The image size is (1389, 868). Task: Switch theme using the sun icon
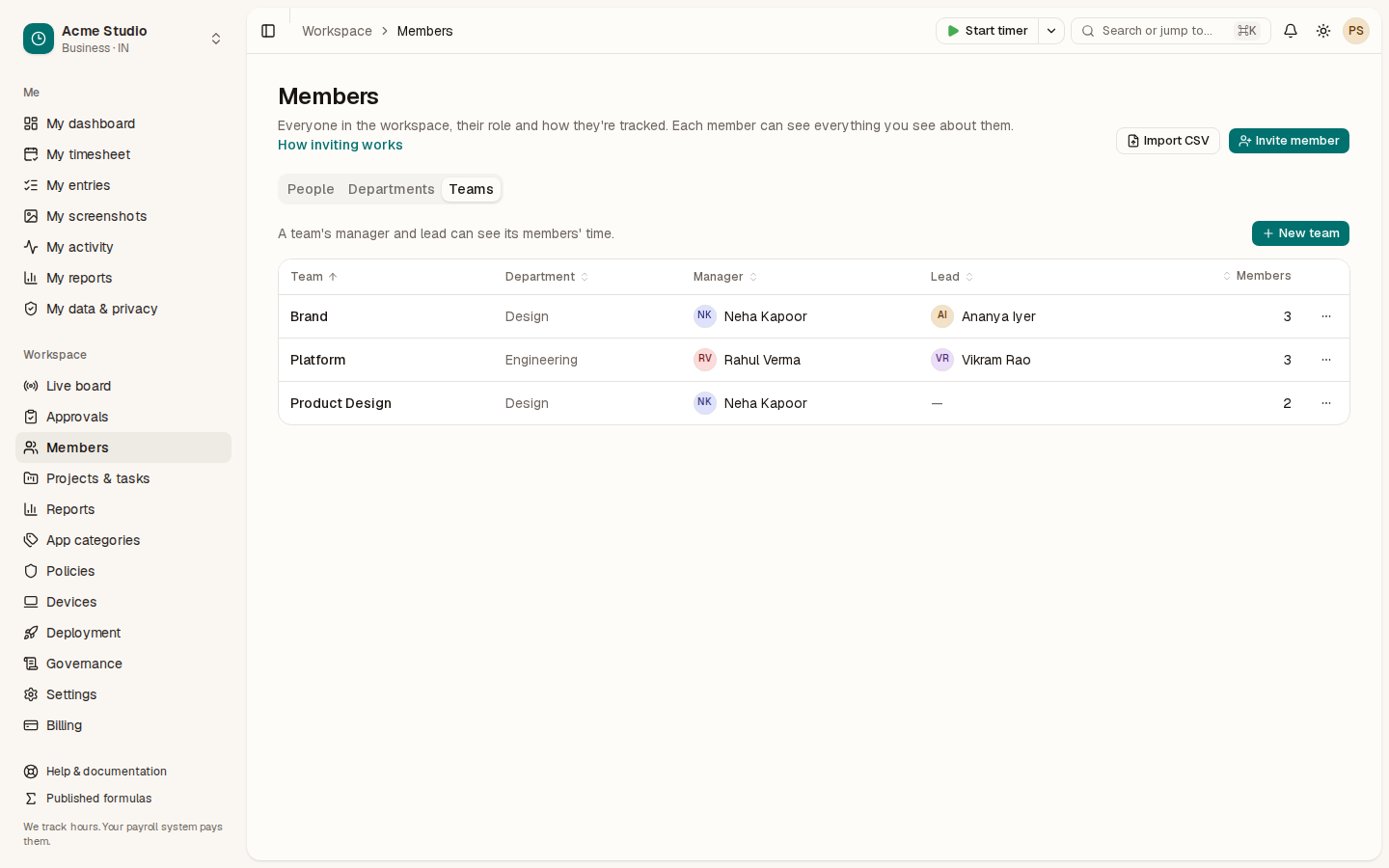[x=1323, y=31]
